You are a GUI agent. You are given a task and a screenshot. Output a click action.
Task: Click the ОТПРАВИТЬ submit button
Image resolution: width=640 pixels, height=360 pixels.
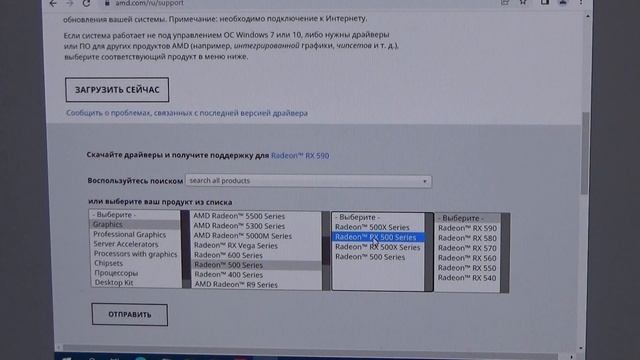(130, 315)
